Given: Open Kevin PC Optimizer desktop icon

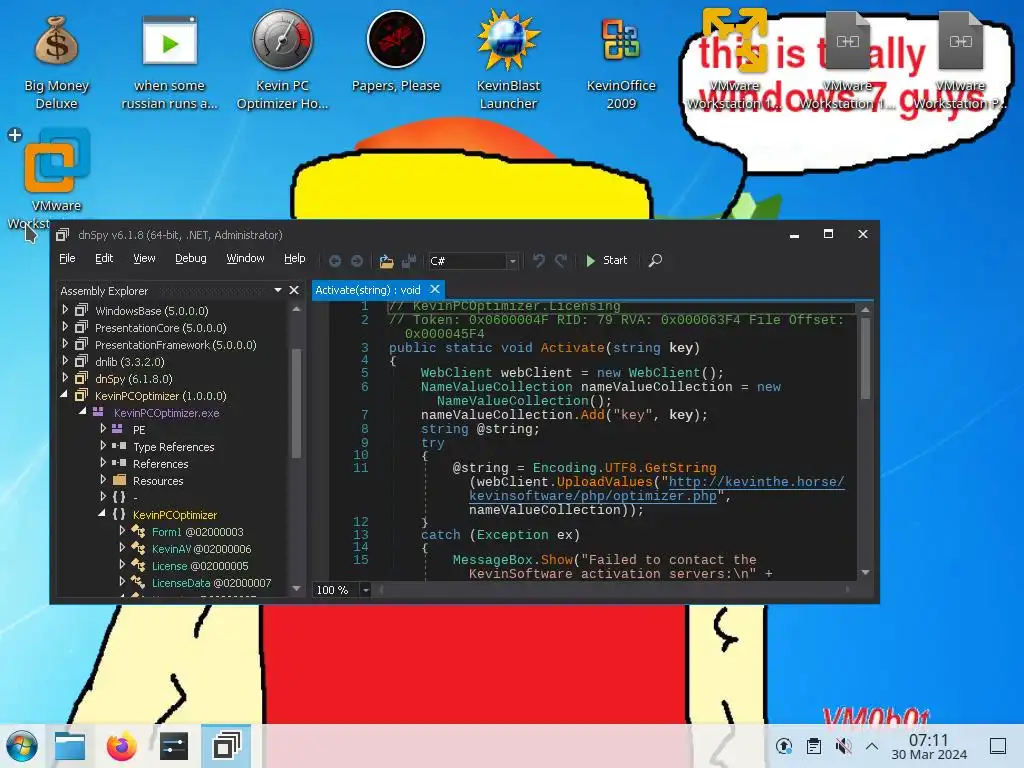Looking at the screenshot, I should [x=282, y=60].
